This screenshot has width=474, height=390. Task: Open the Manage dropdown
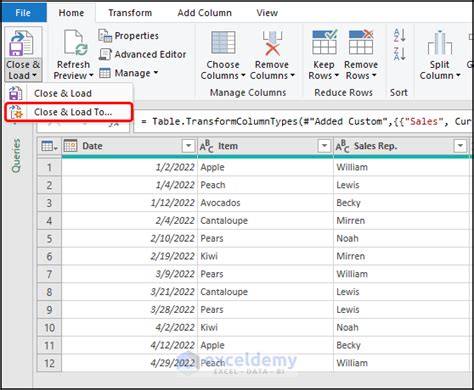coord(128,73)
